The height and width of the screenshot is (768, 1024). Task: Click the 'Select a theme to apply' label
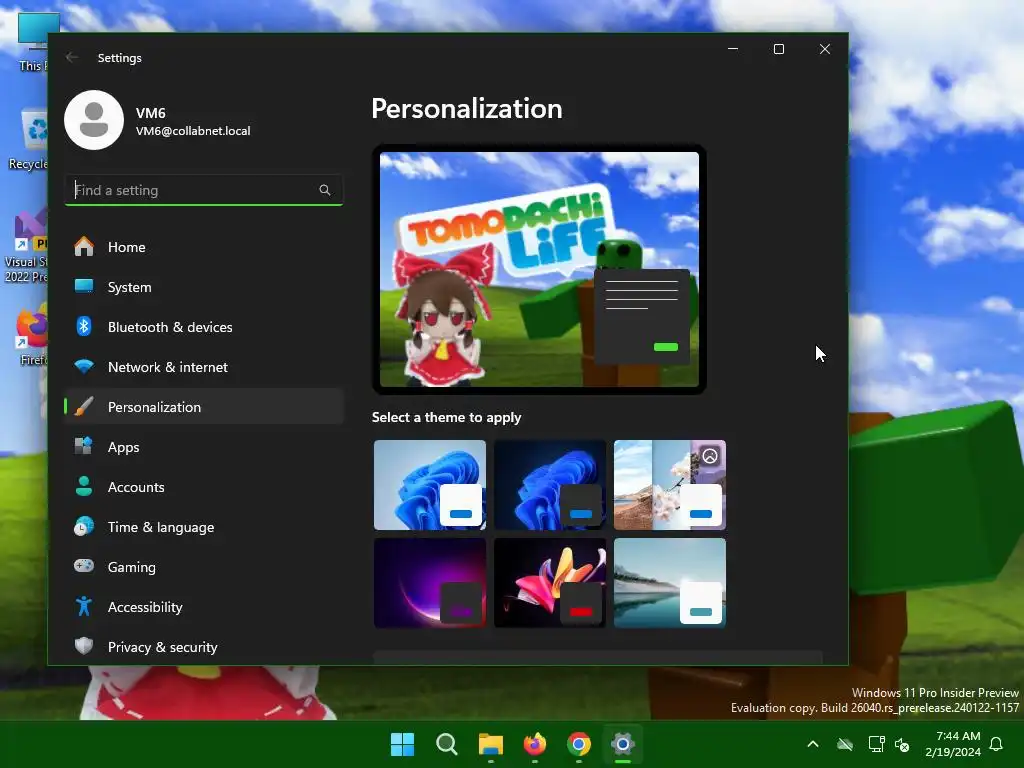tap(447, 417)
